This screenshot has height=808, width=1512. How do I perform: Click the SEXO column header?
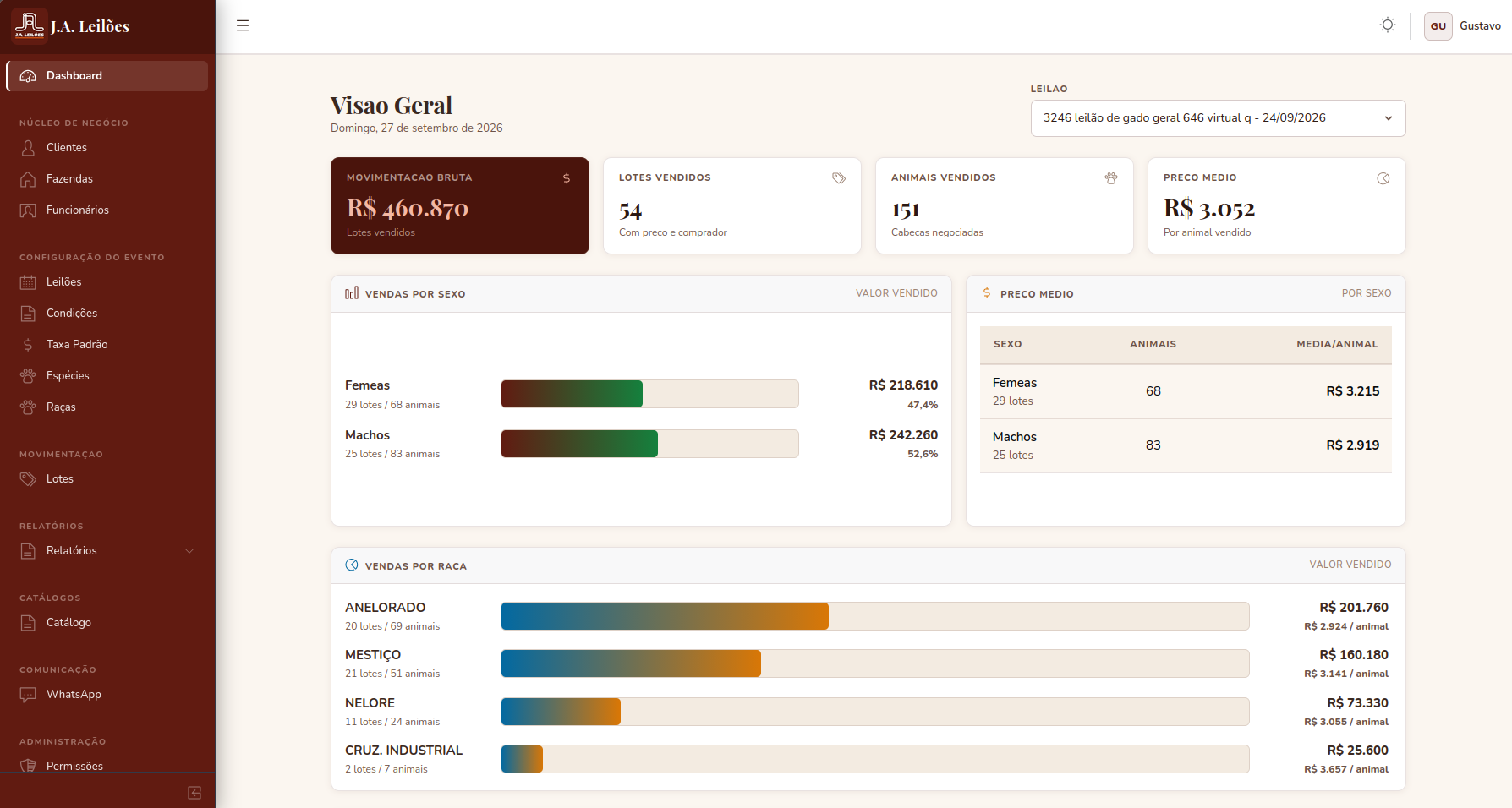point(1007,344)
